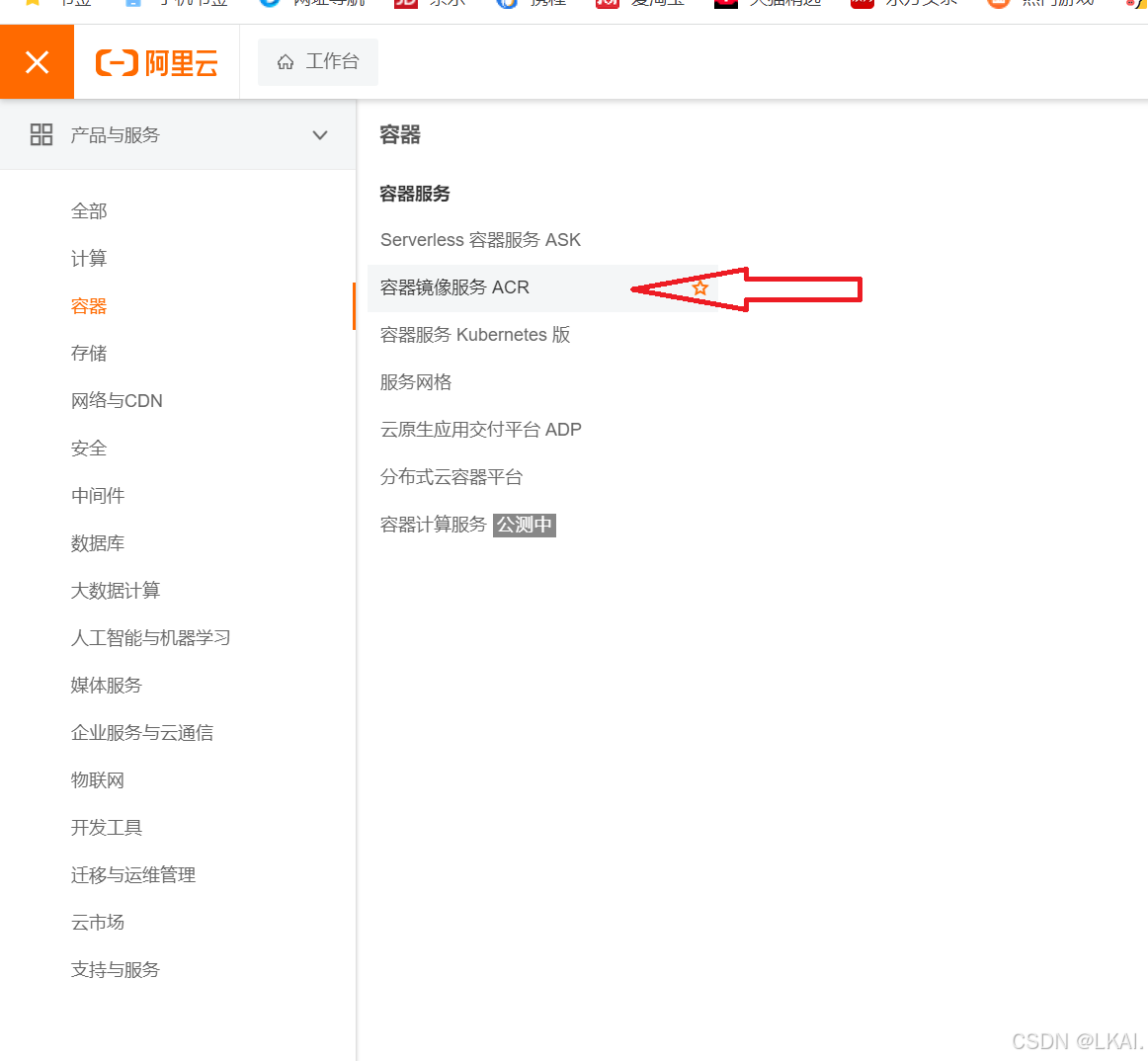Click the 容器 section heading
The image size is (1148, 1061).
[x=400, y=134]
